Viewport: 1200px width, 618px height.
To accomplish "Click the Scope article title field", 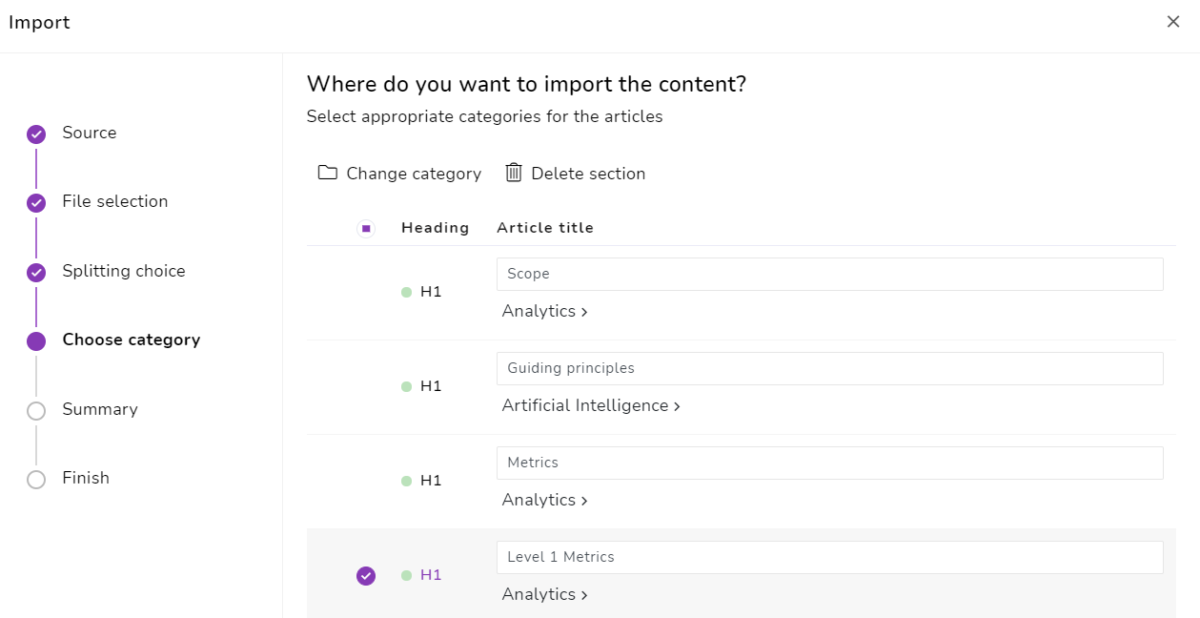I will (x=829, y=274).
